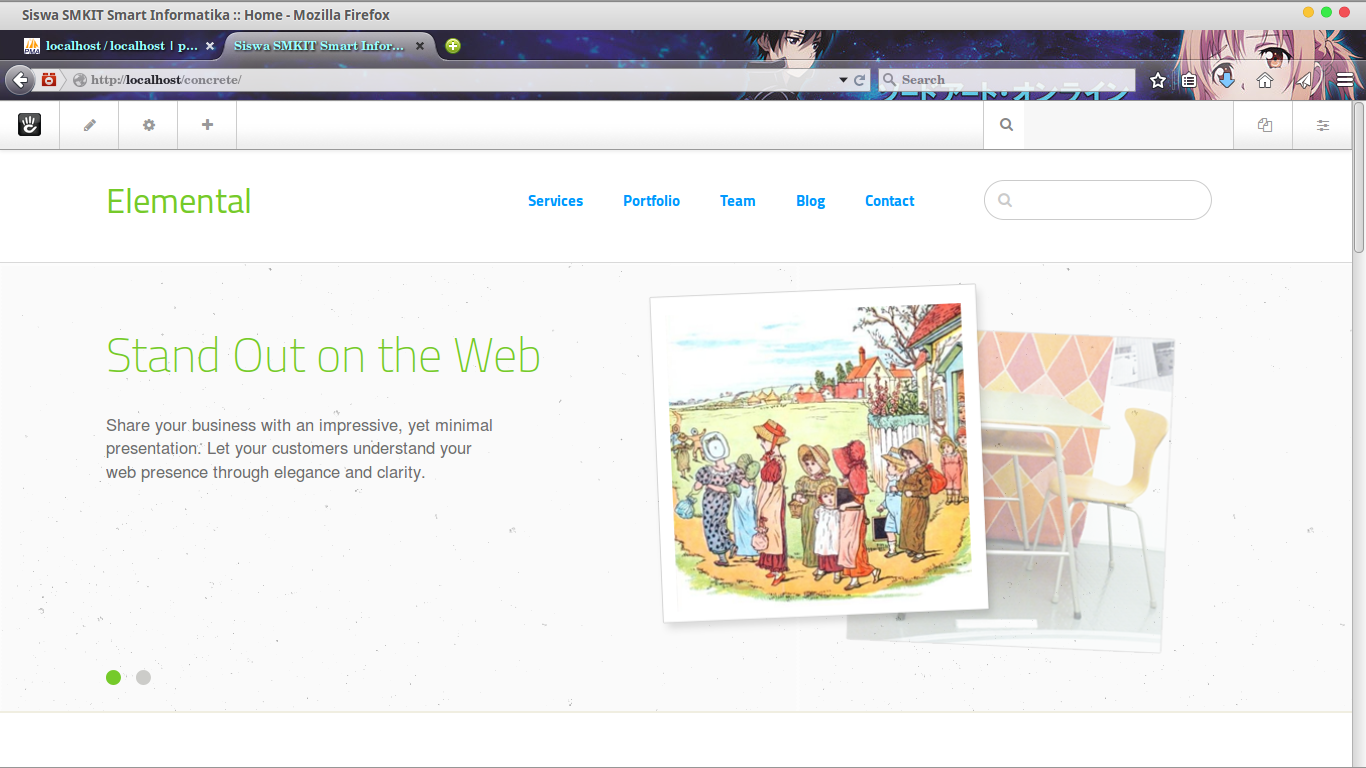1366x768 pixels.
Task: Switch to localhost phpMyAdmin tab
Action: tap(122, 46)
